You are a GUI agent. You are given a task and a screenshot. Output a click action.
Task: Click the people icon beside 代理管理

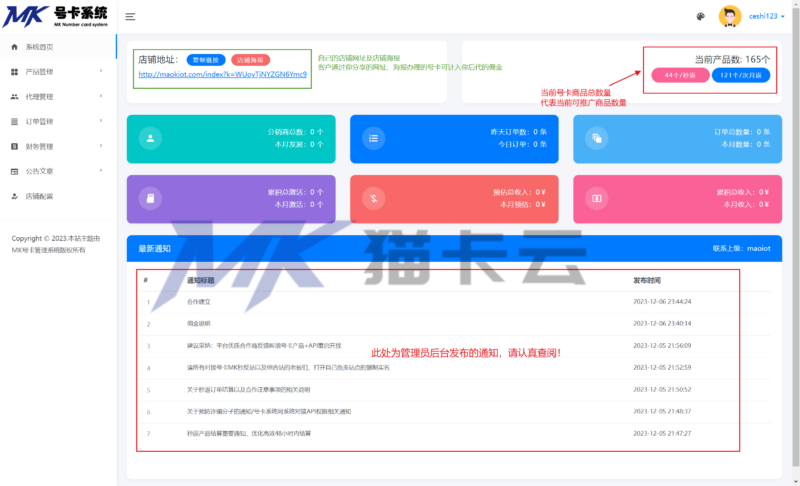(14, 97)
